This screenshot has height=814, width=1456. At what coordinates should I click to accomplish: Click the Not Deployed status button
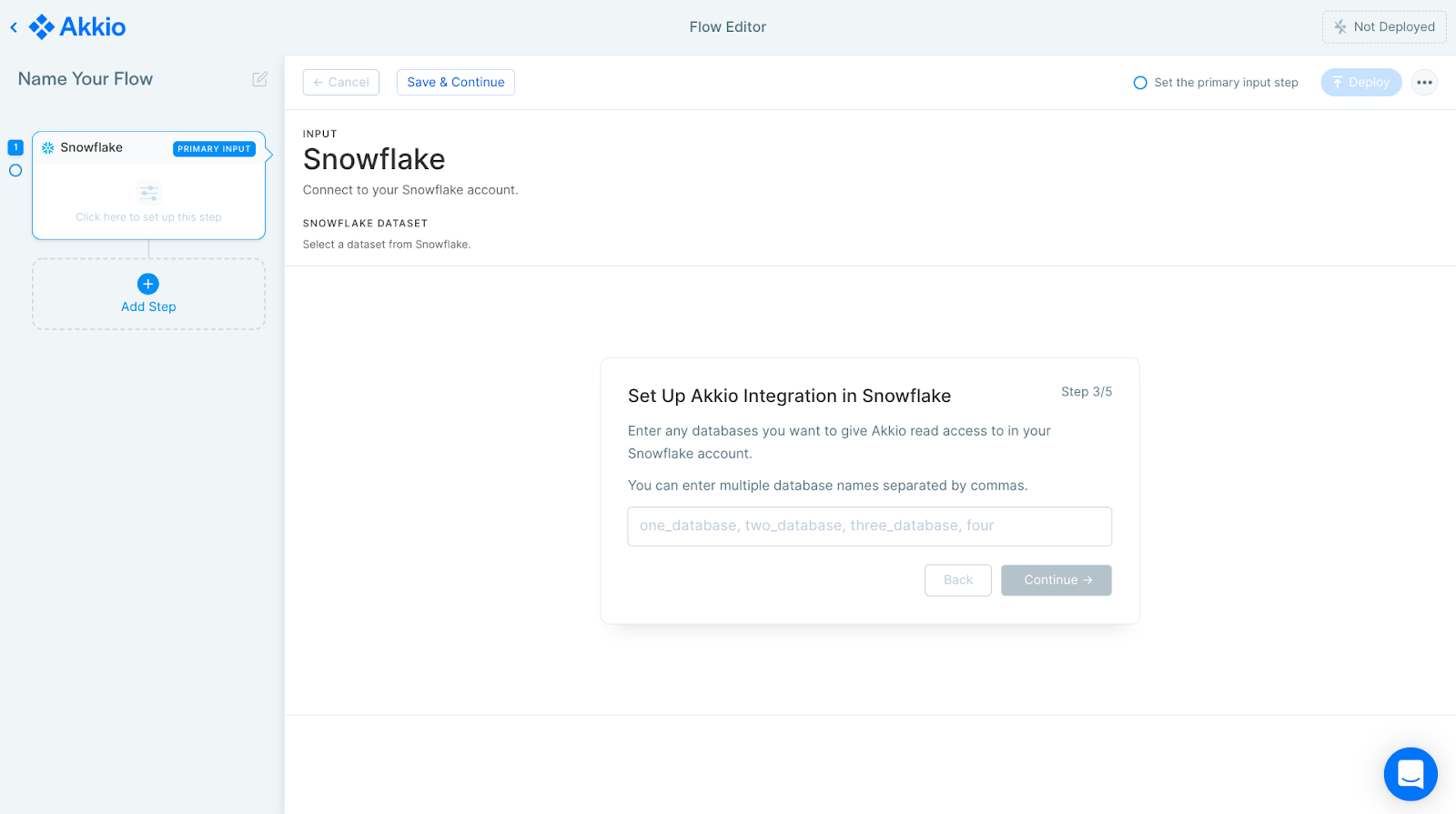pyautogui.click(x=1384, y=27)
